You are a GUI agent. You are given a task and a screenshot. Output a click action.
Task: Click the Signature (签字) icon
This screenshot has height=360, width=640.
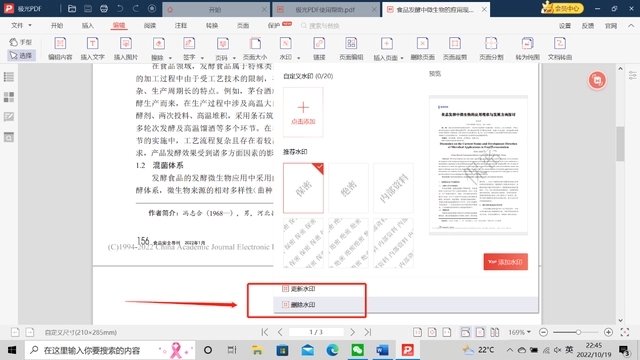[x=189, y=43]
